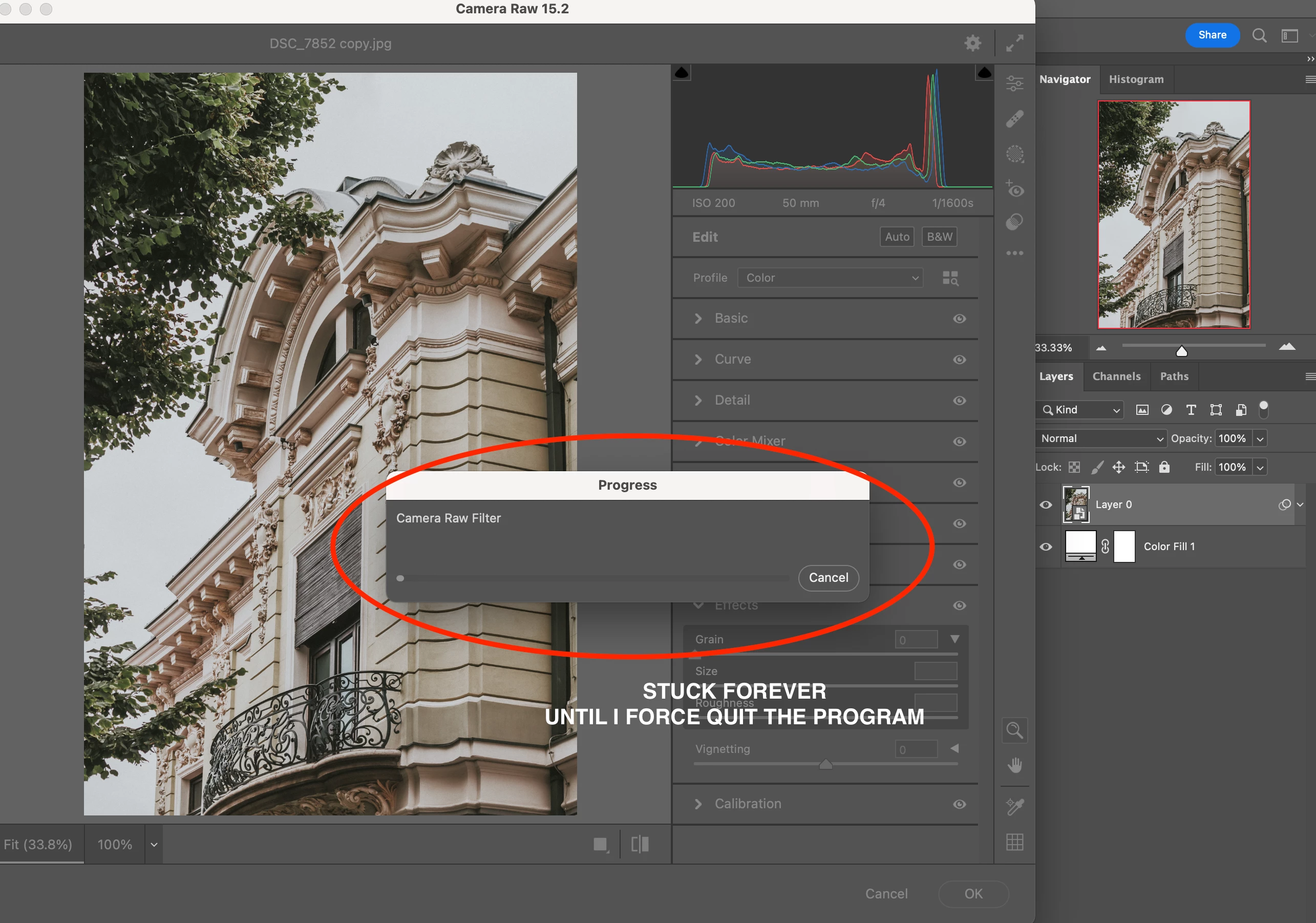Image resolution: width=1316 pixels, height=923 pixels.
Task: Hide the Layer 0 layer
Action: (x=1046, y=505)
